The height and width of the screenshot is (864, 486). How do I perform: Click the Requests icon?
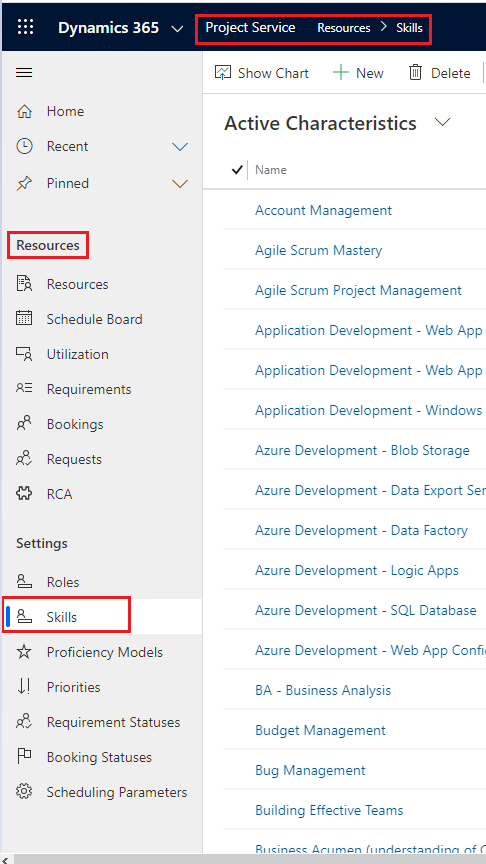24,459
